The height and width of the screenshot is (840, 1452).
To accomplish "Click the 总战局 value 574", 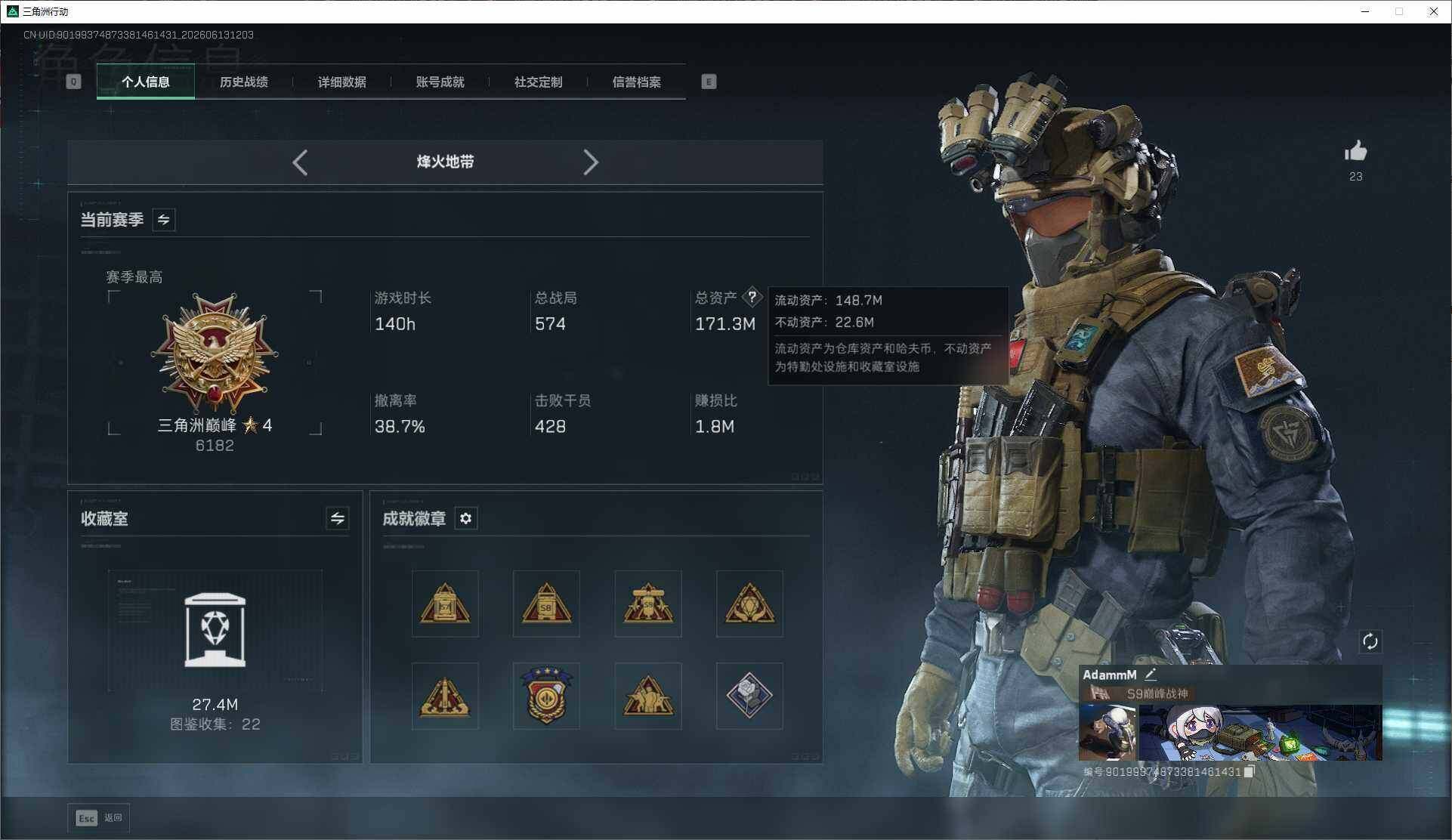I will [x=551, y=324].
